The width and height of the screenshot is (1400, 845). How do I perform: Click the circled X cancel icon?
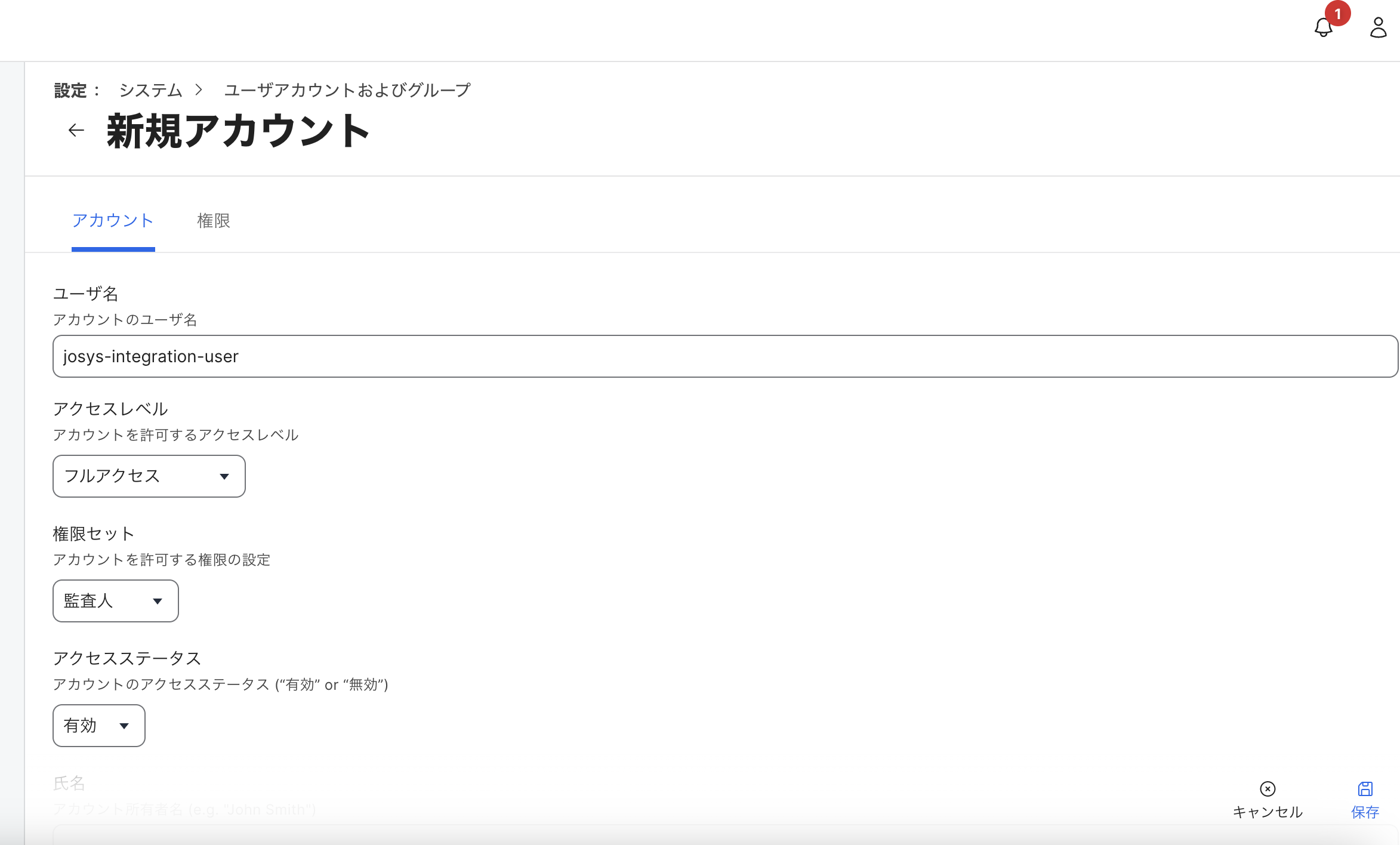(x=1268, y=789)
